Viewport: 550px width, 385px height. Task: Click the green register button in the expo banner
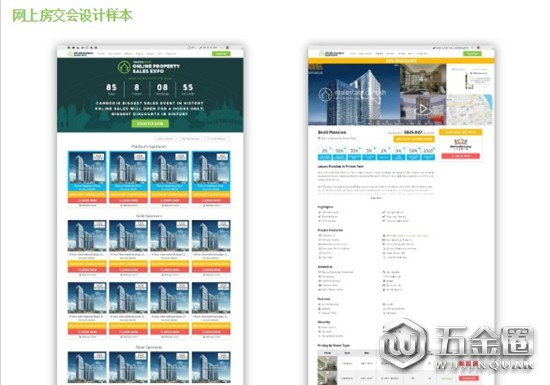(x=150, y=123)
